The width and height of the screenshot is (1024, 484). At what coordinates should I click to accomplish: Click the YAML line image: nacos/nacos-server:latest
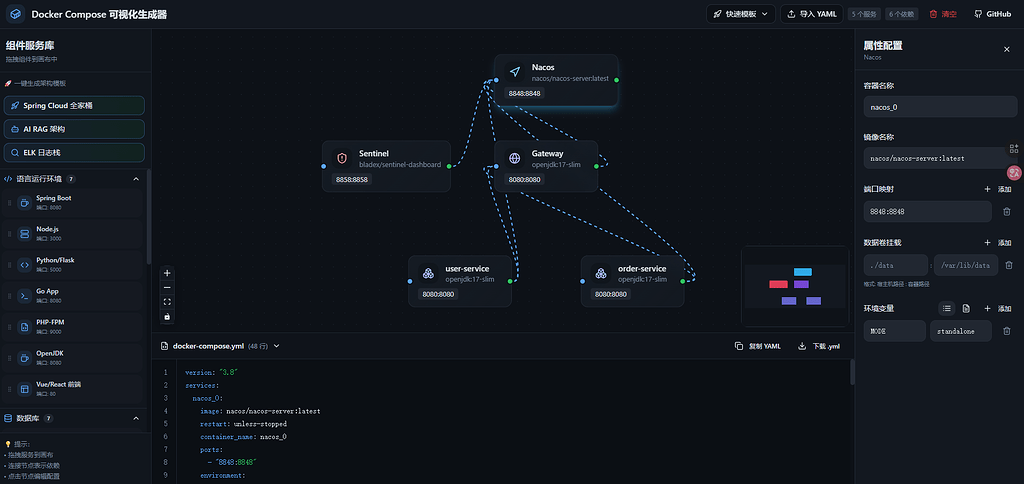click(x=260, y=411)
